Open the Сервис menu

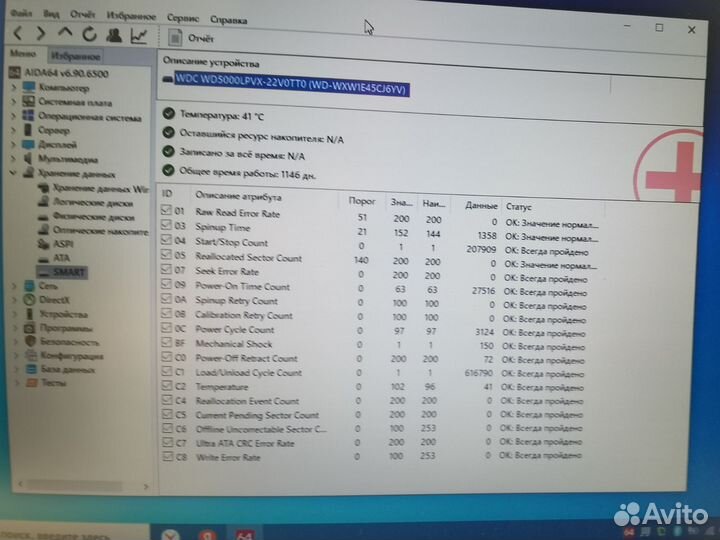(x=181, y=19)
